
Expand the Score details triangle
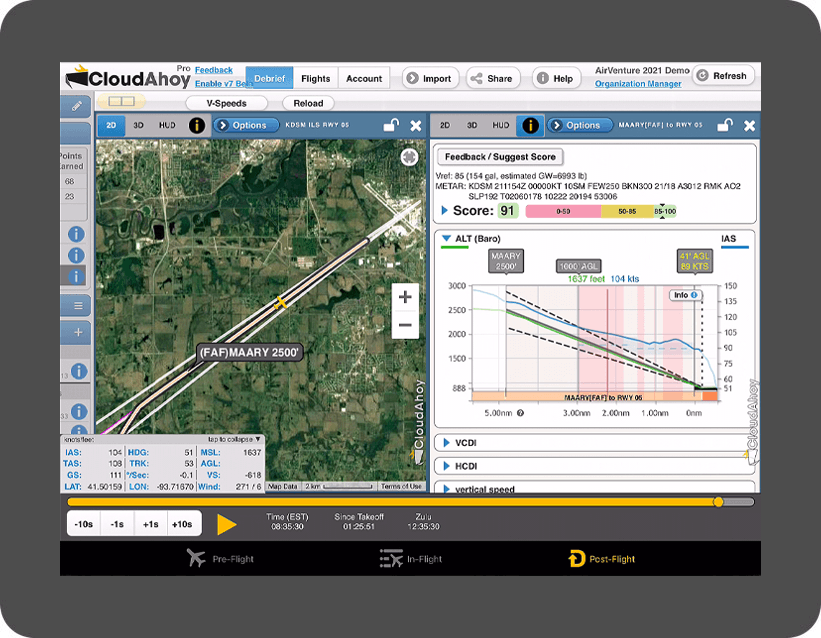(445, 211)
